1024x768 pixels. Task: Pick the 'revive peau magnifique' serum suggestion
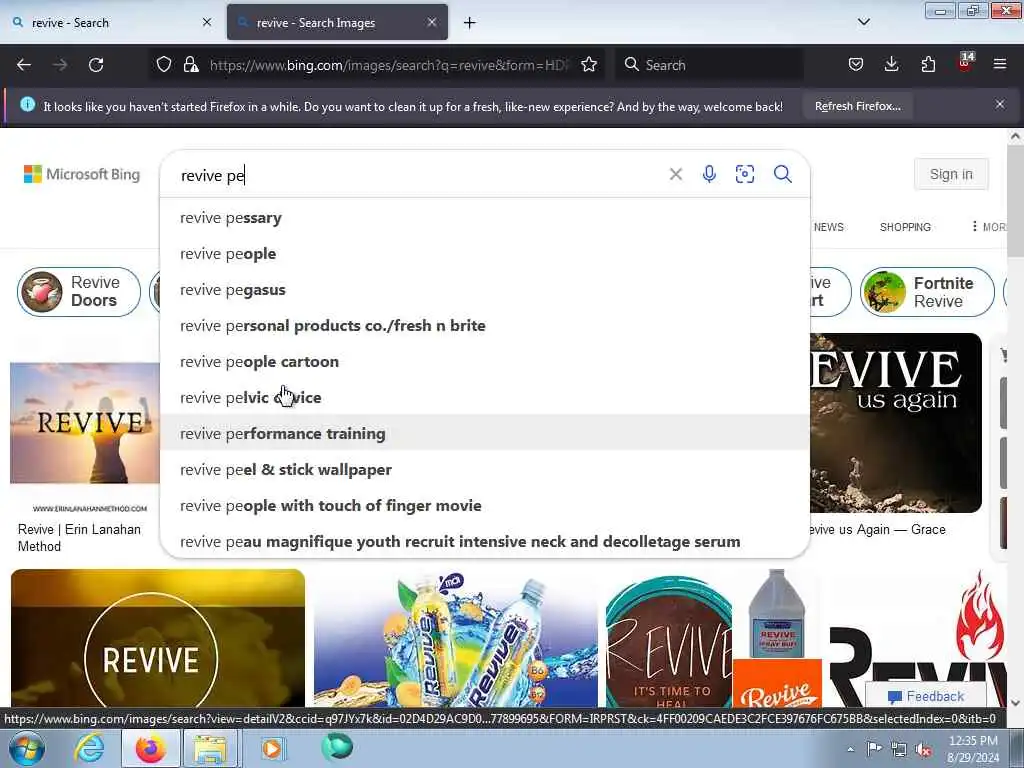click(x=485, y=541)
